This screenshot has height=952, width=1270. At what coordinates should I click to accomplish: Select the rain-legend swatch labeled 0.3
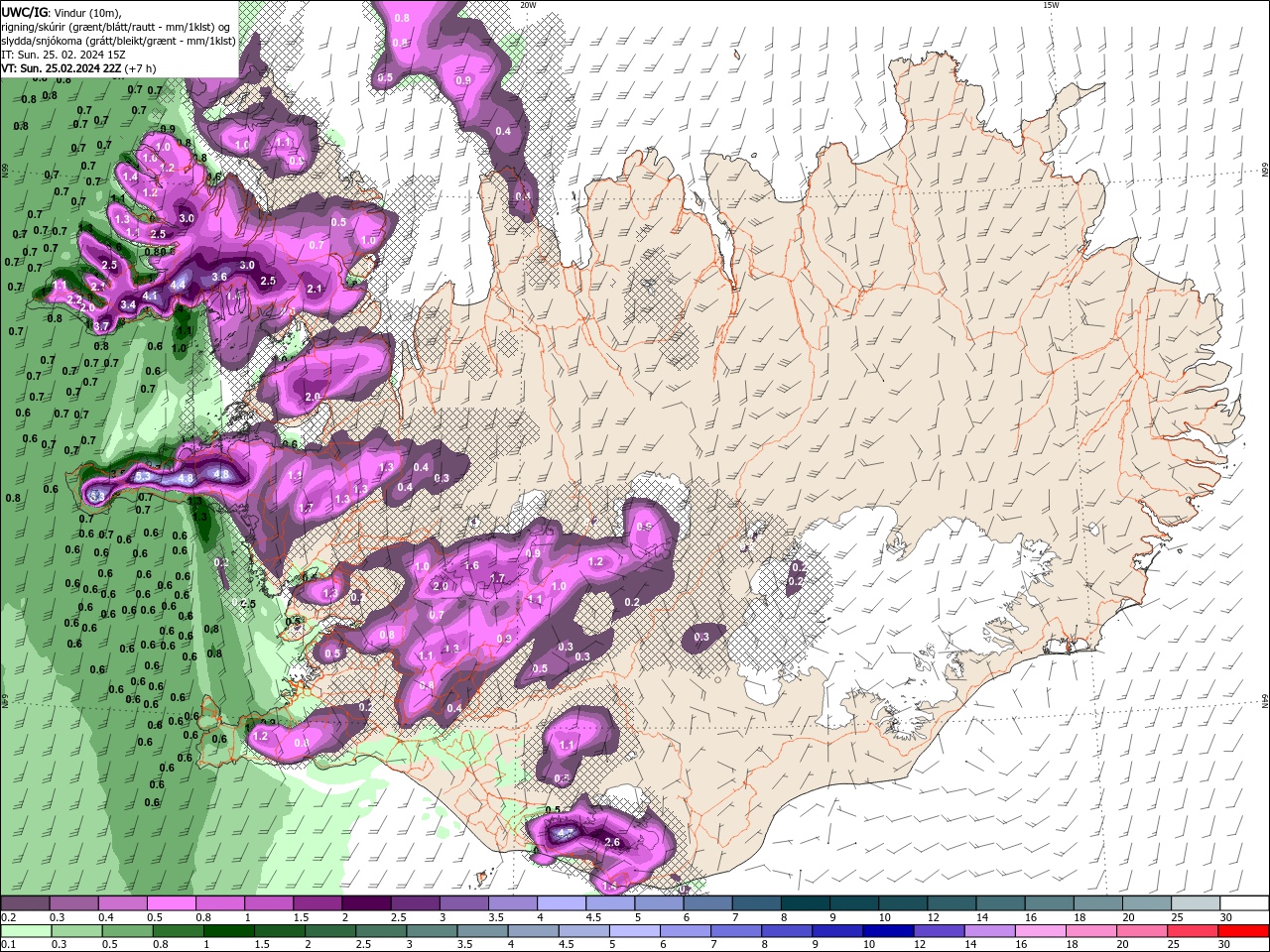76,931
